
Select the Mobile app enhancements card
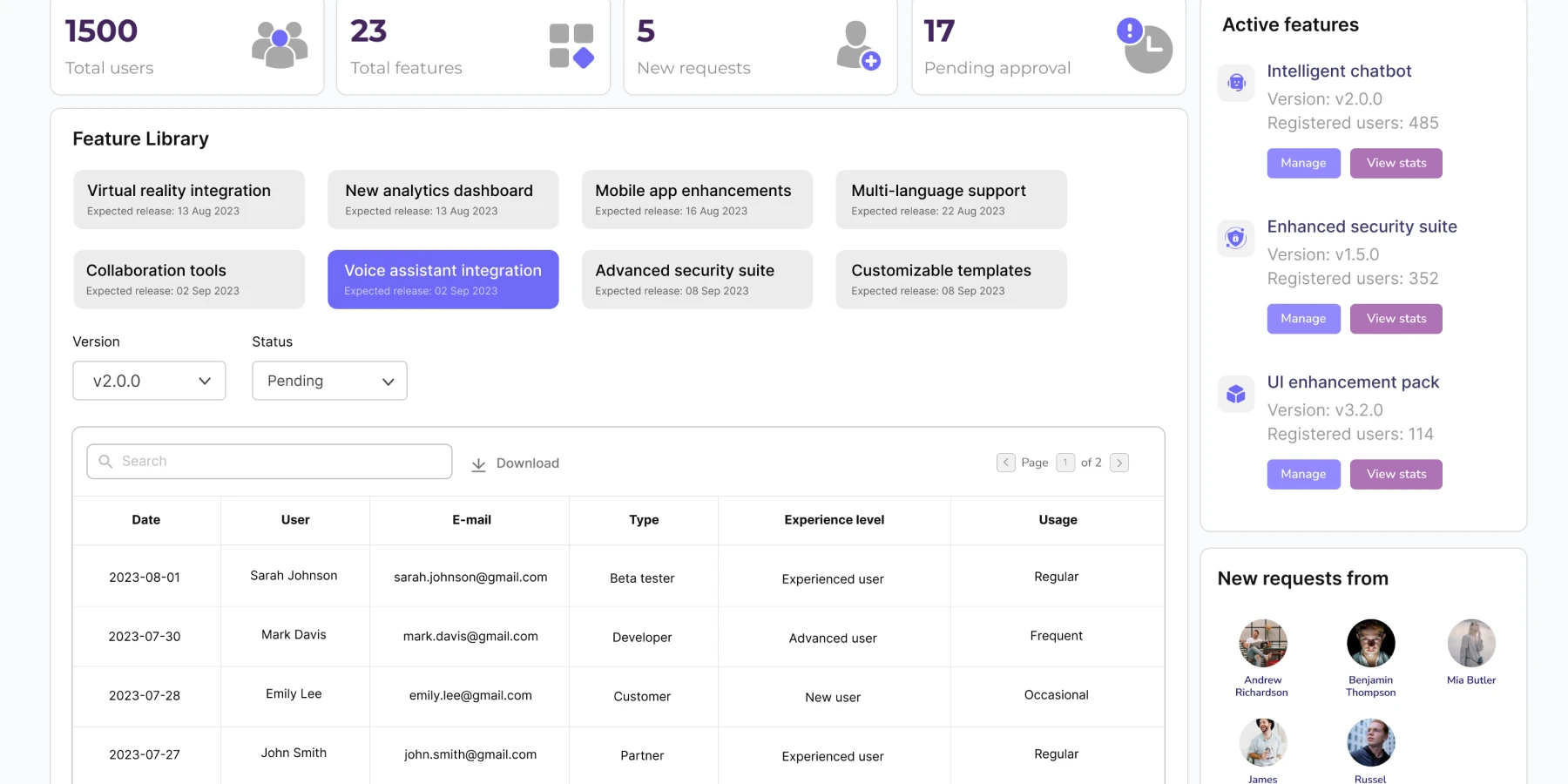[697, 199]
